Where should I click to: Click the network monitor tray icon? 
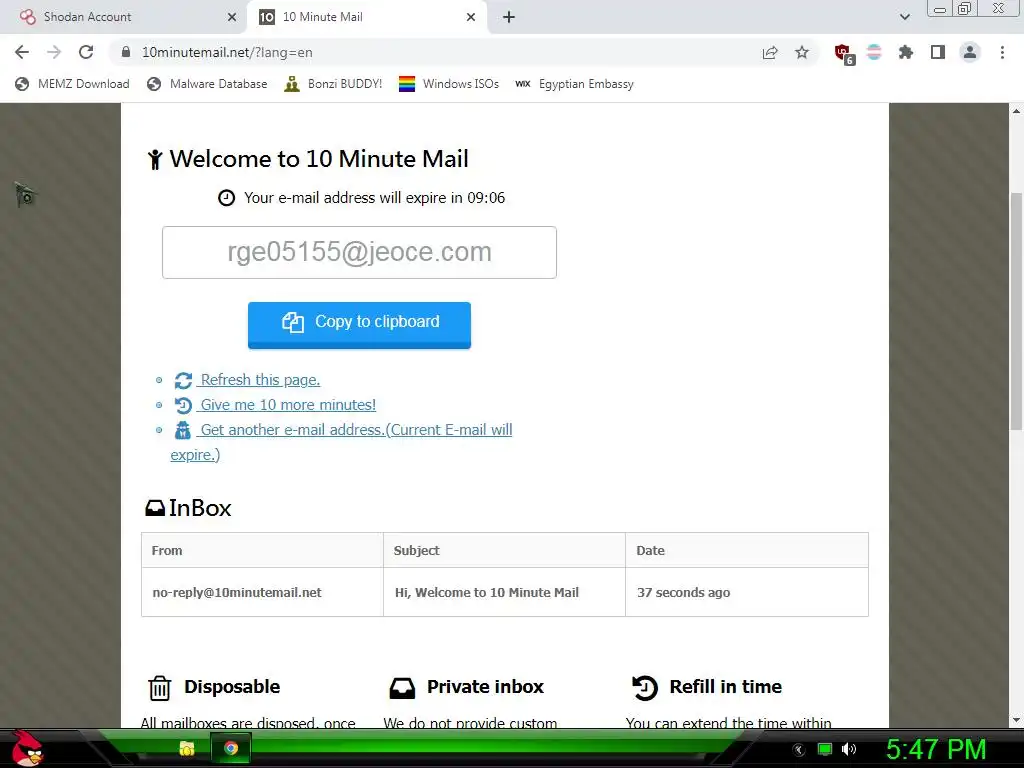[x=825, y=749]
